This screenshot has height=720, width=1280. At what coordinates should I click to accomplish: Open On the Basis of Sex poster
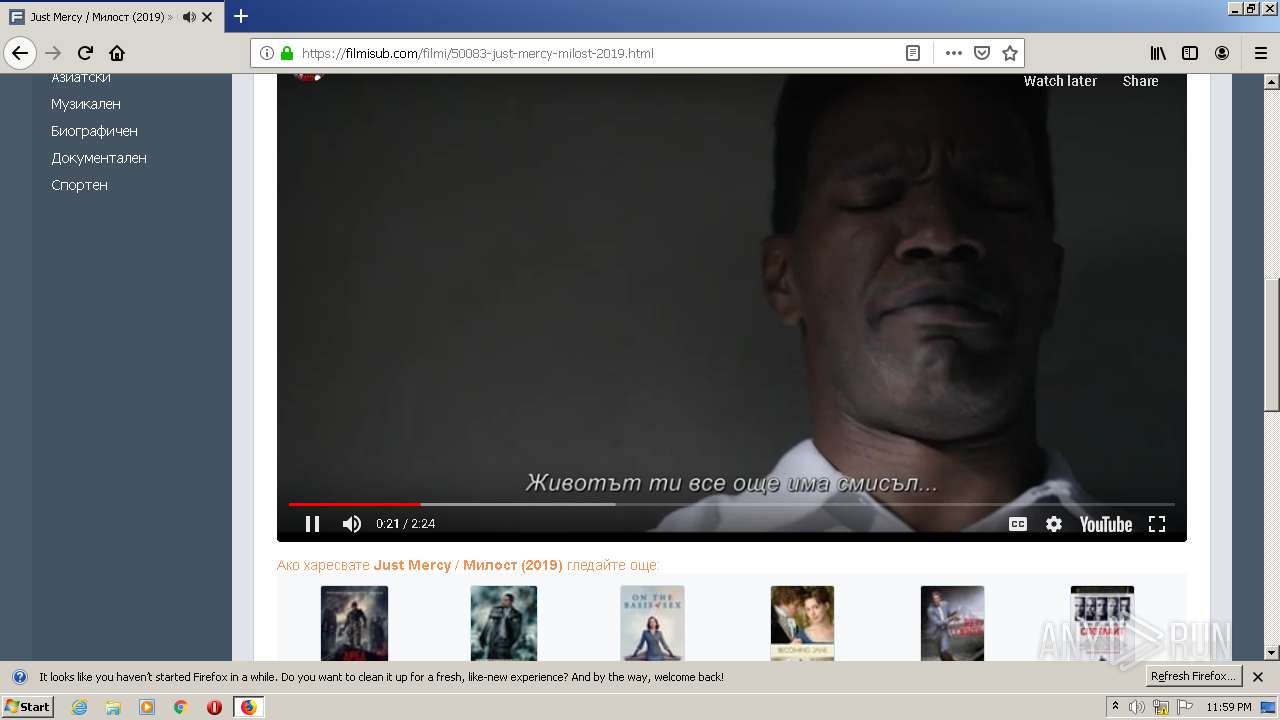[x=652, y=623]
